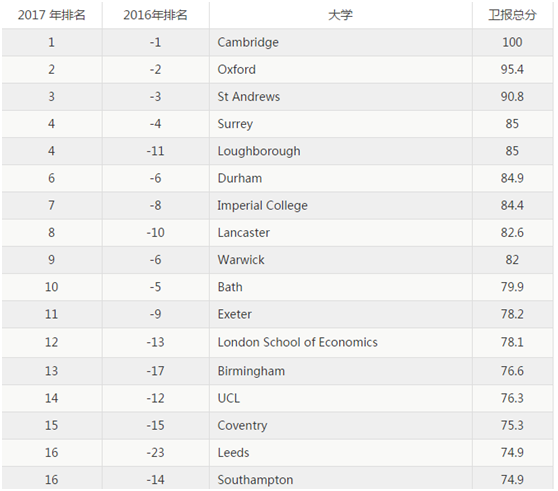Select the Cambridge university name
The height and width of the screenshot is (491, 558).
(x=248, y=42)
